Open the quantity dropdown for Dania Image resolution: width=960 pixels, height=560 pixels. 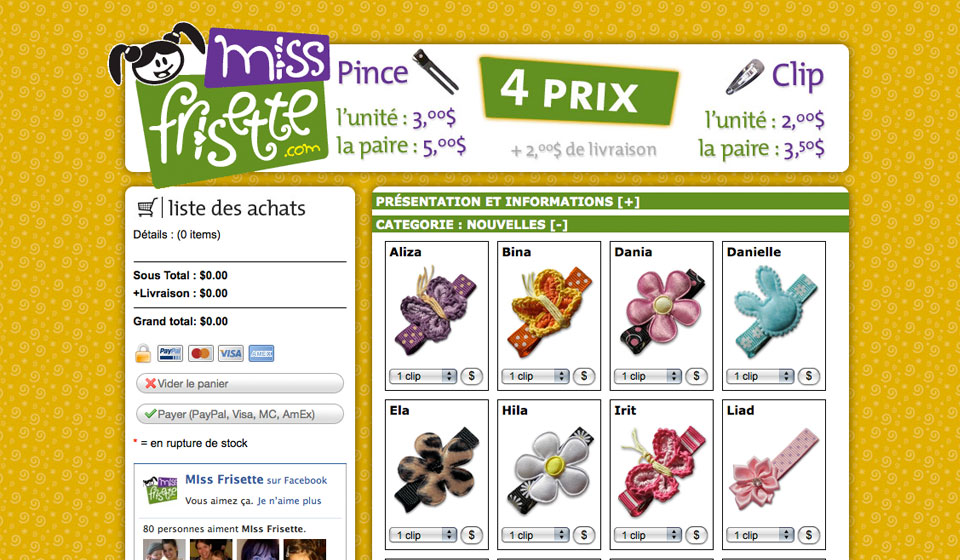[x=648, y=376]
